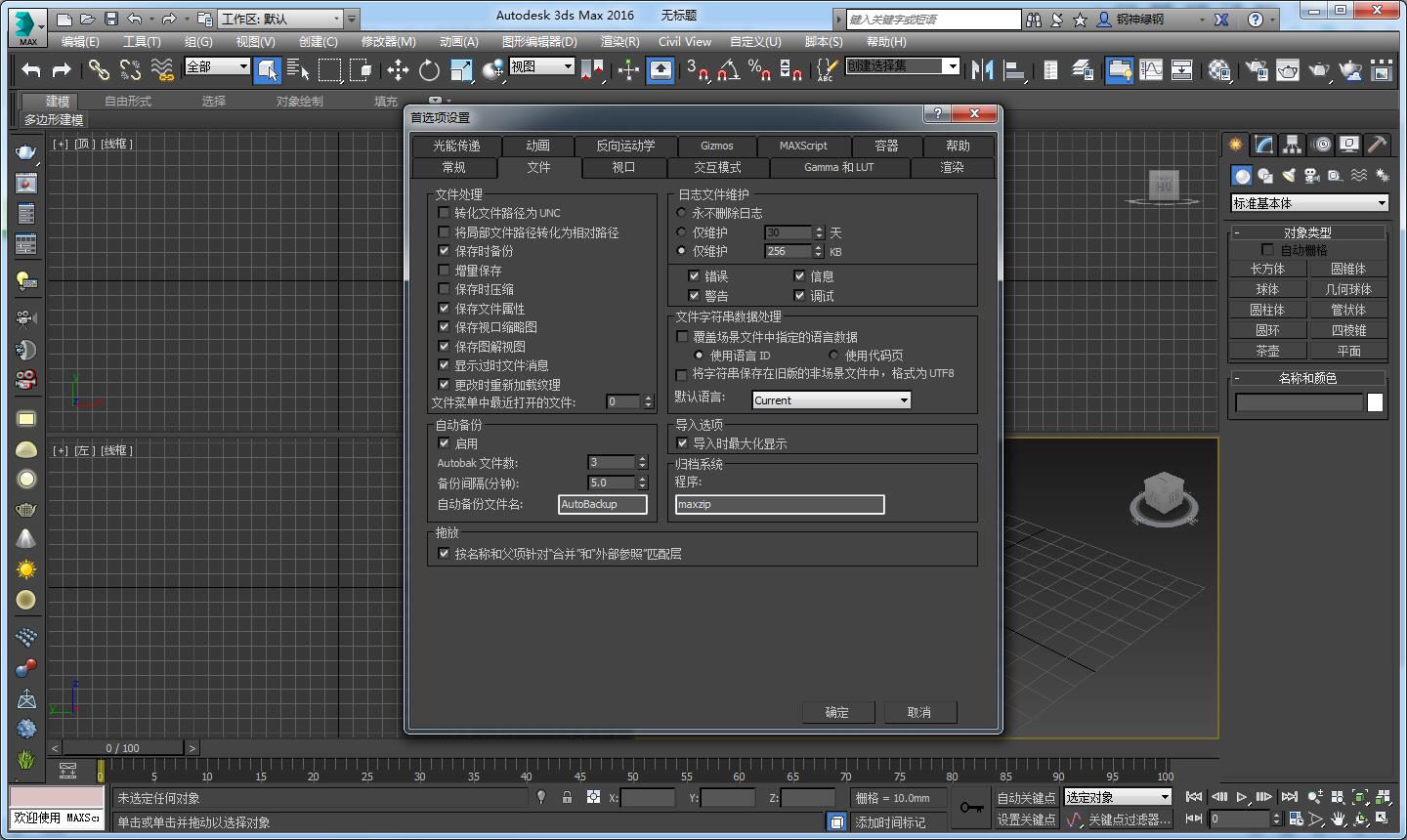The height and width of the screenshot is (840, 1407).
Task: Switch to the 视口 tab in preferences
Action: pos(623,167)
